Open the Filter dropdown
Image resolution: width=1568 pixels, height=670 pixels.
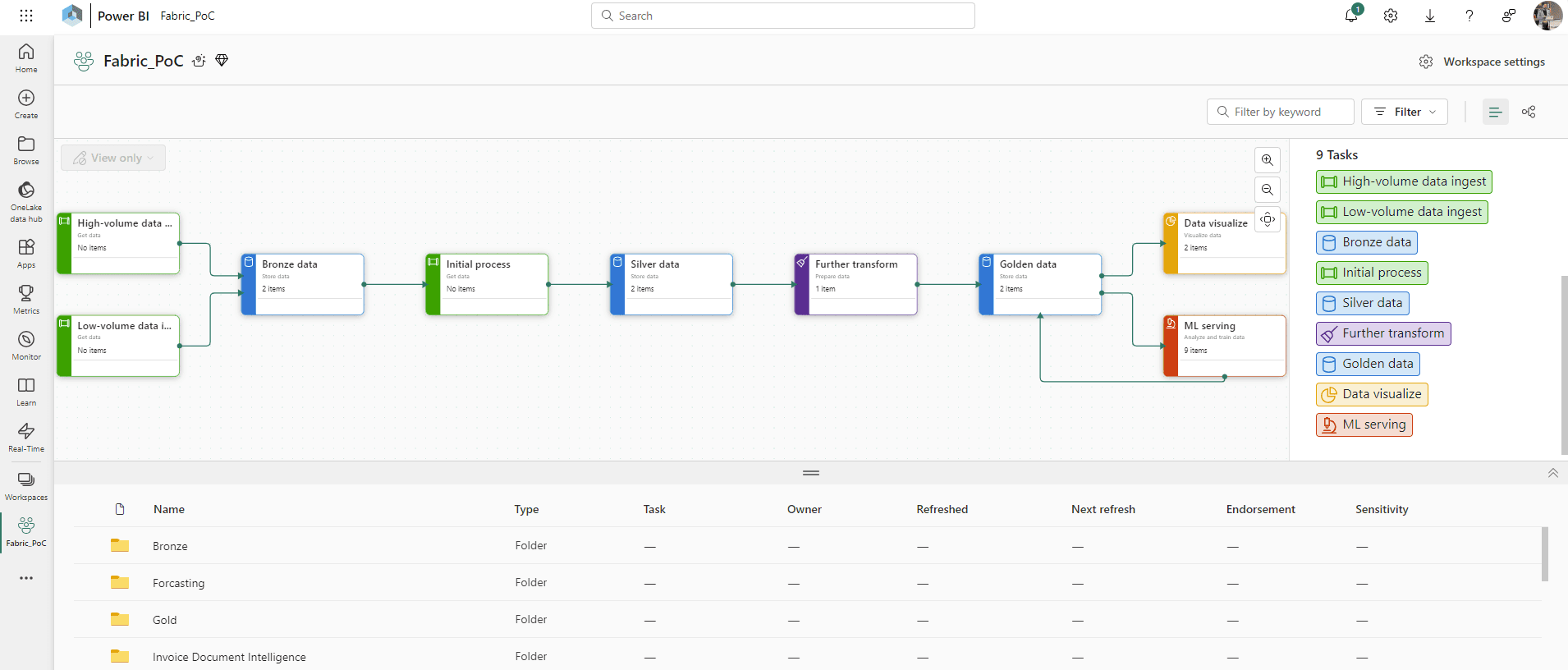pyautogui.click(x=1405, y=112)
